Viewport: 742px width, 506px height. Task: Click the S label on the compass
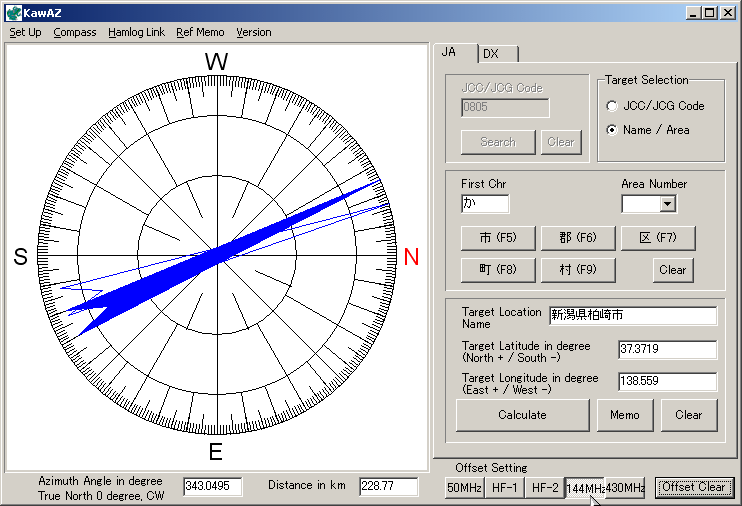pyautogui.click(x=20, y=257)
